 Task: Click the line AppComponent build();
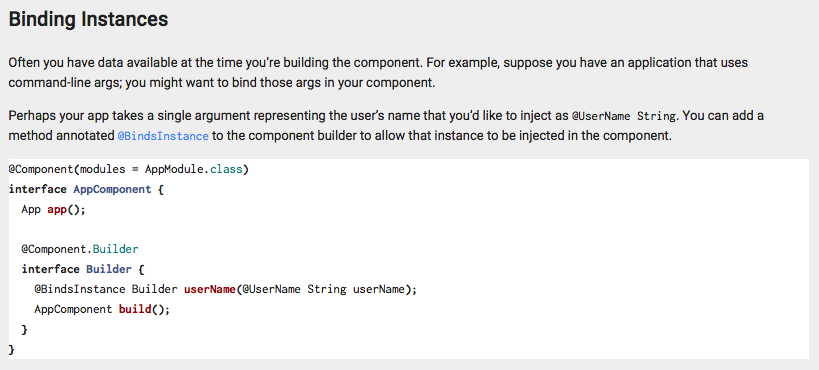[x=102, y=309]
